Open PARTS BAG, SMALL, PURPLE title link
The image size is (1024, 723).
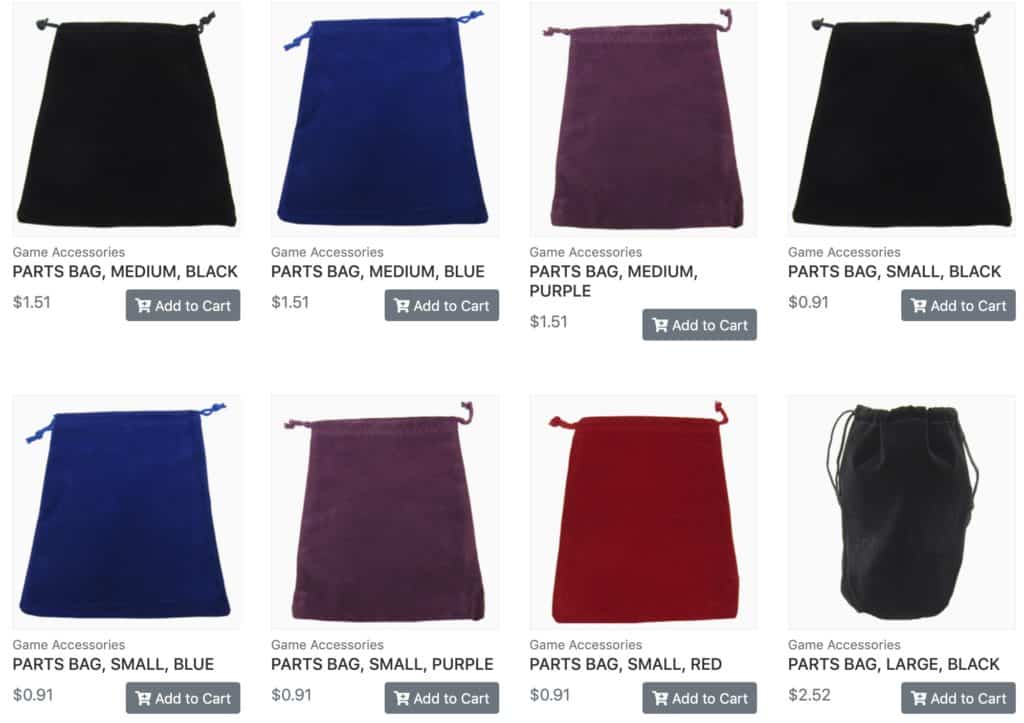click(382, 664)
